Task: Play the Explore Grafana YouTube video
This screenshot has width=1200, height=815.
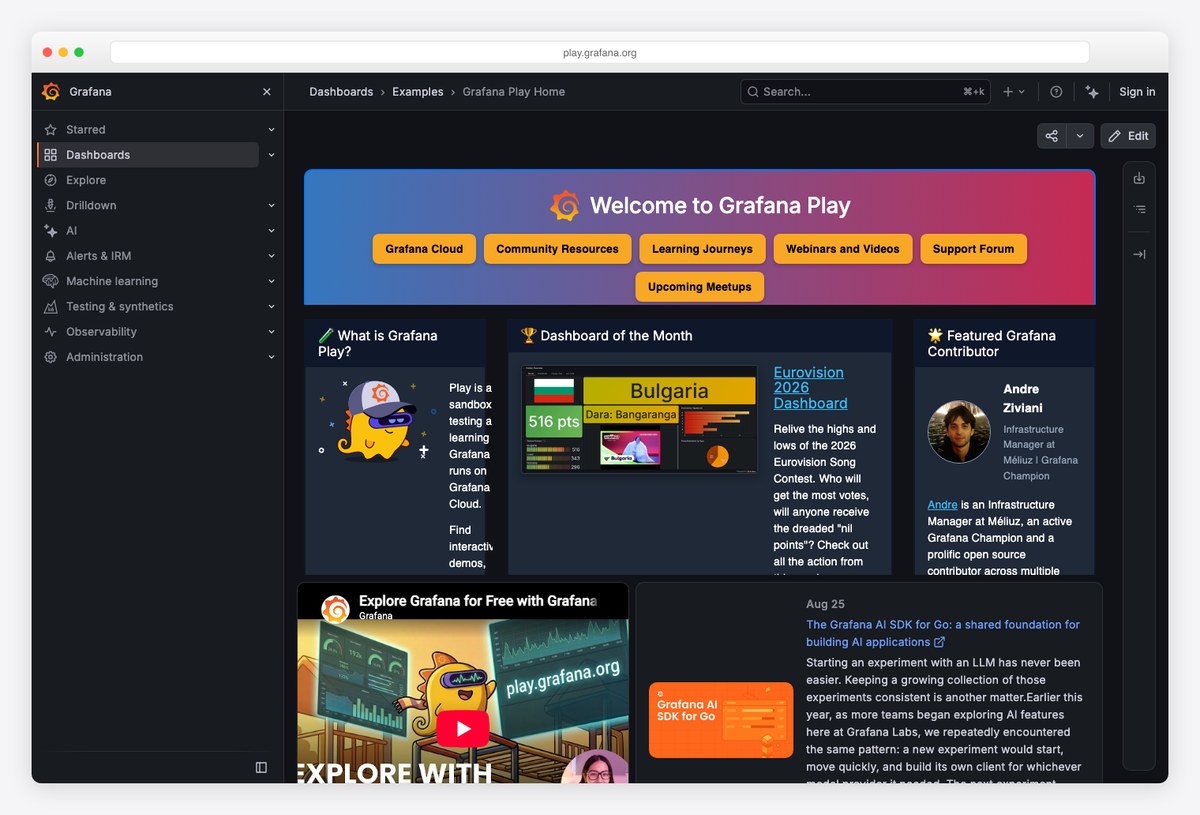Action: coord(463,728)
